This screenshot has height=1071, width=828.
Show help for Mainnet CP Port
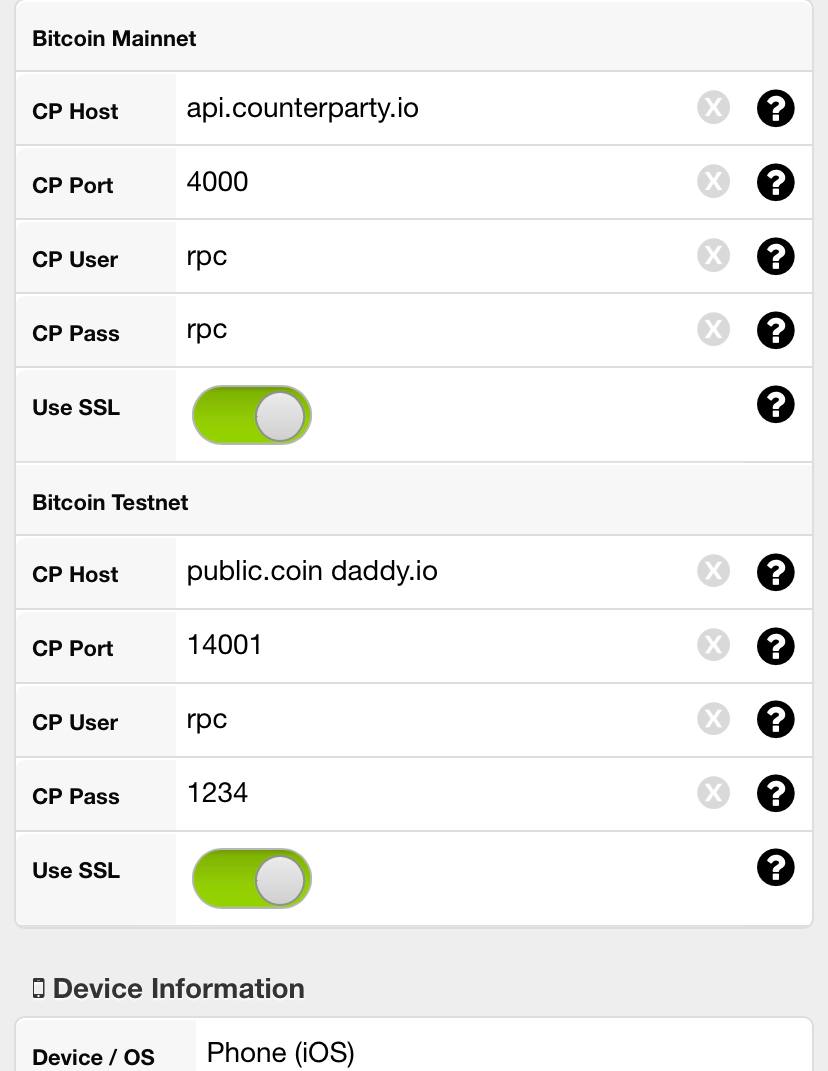point(775,182)
